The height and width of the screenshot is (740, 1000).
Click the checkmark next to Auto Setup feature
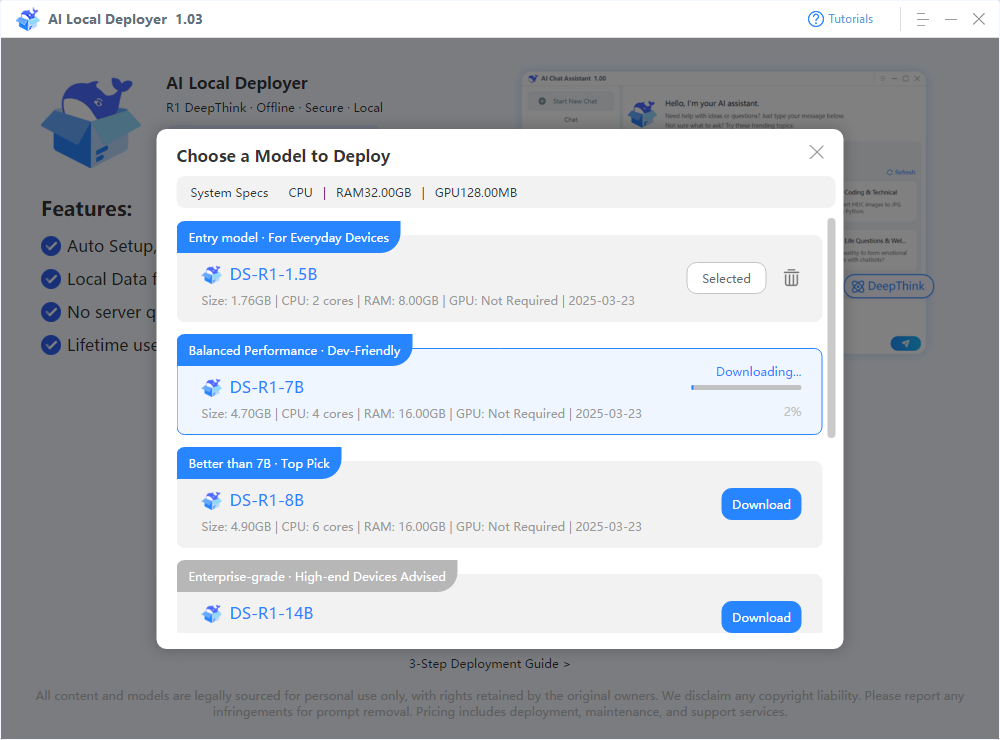tap(50, 246)
